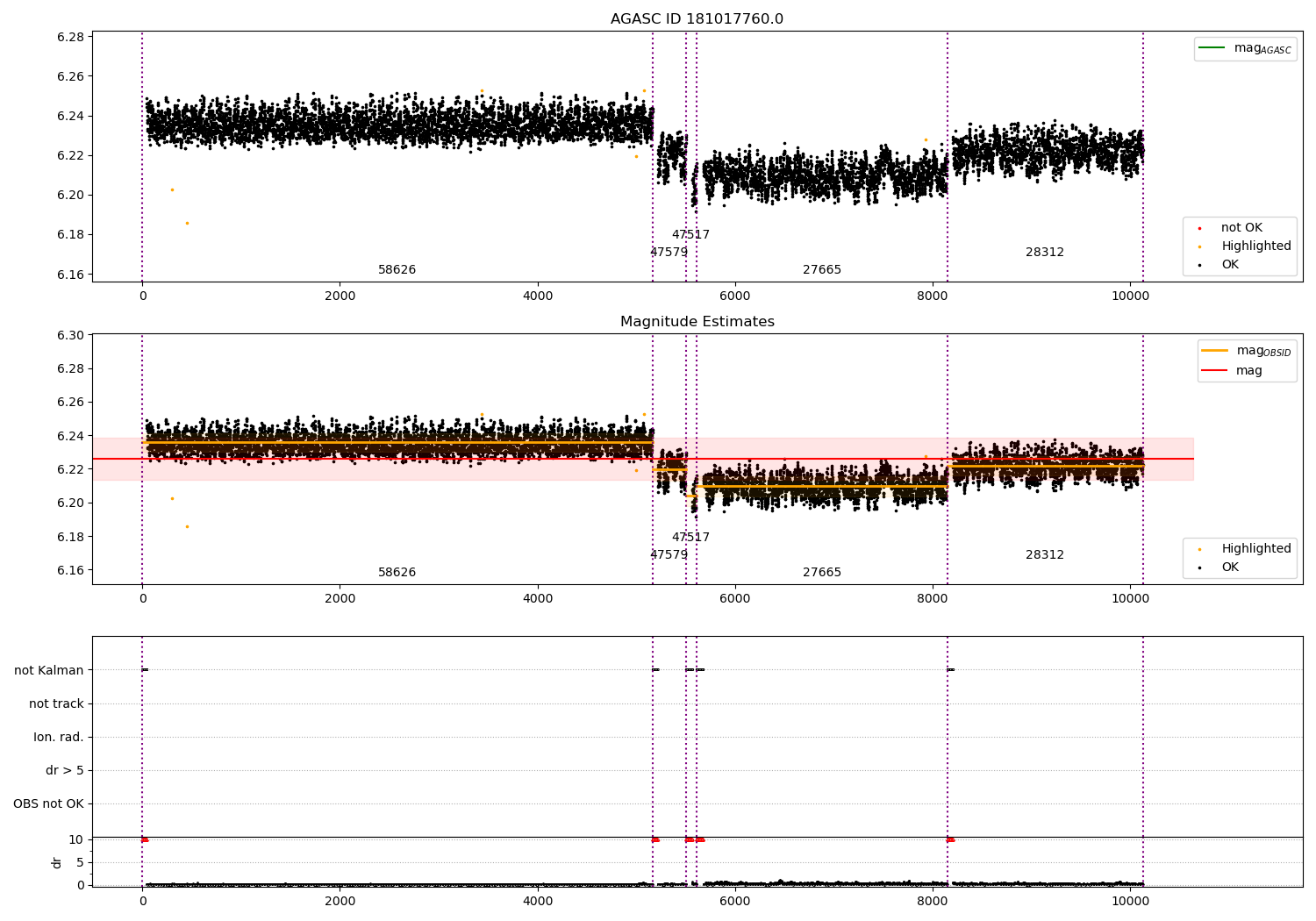Click the plot title AGASC ID 181017760.0
Screen dimensions: 1316x921
coord(697,19)
